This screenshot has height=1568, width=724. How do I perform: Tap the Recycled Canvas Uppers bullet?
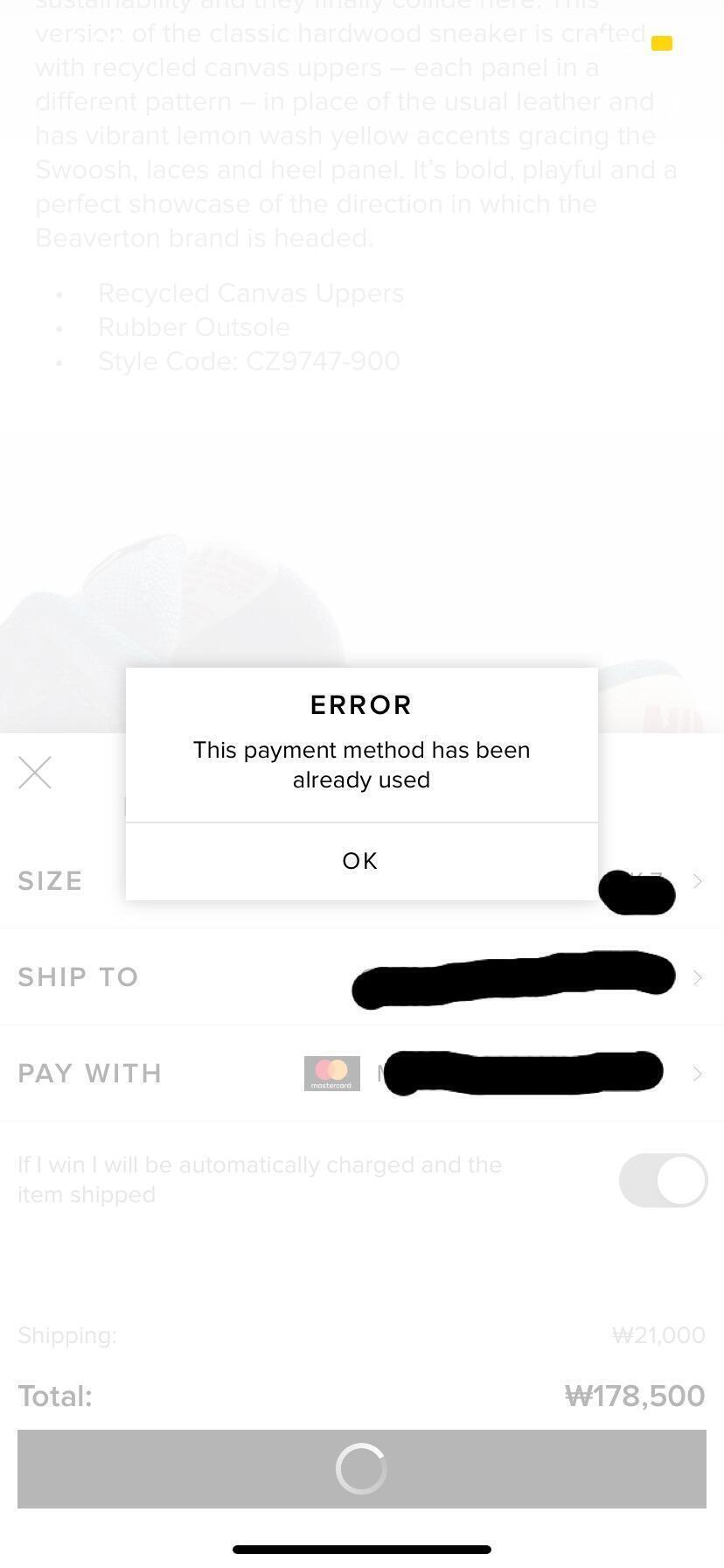(x=251, y=292)
